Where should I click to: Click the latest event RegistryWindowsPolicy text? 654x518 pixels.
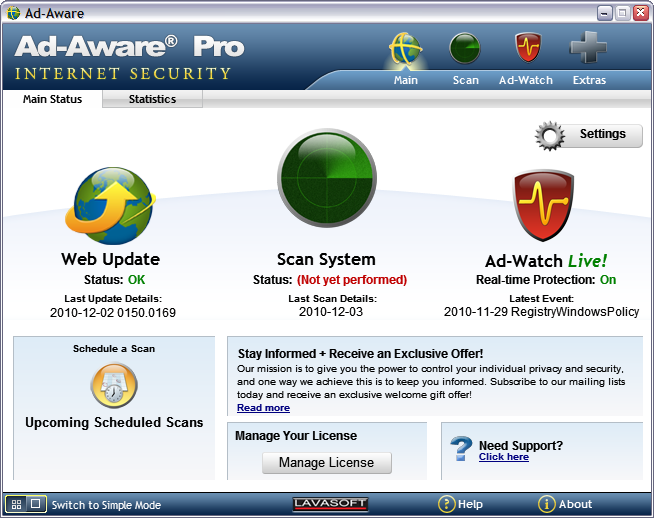pos(575,312)
